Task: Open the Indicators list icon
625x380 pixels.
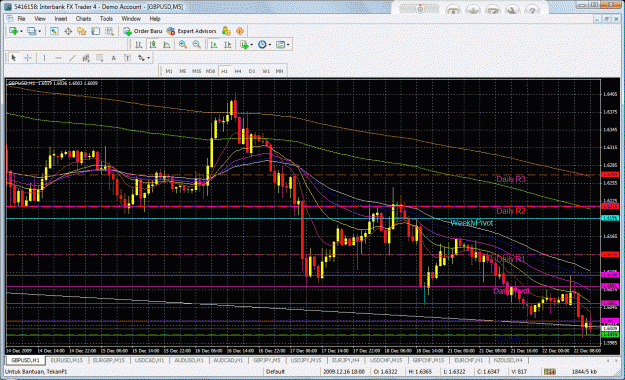Action: (244, 45)
